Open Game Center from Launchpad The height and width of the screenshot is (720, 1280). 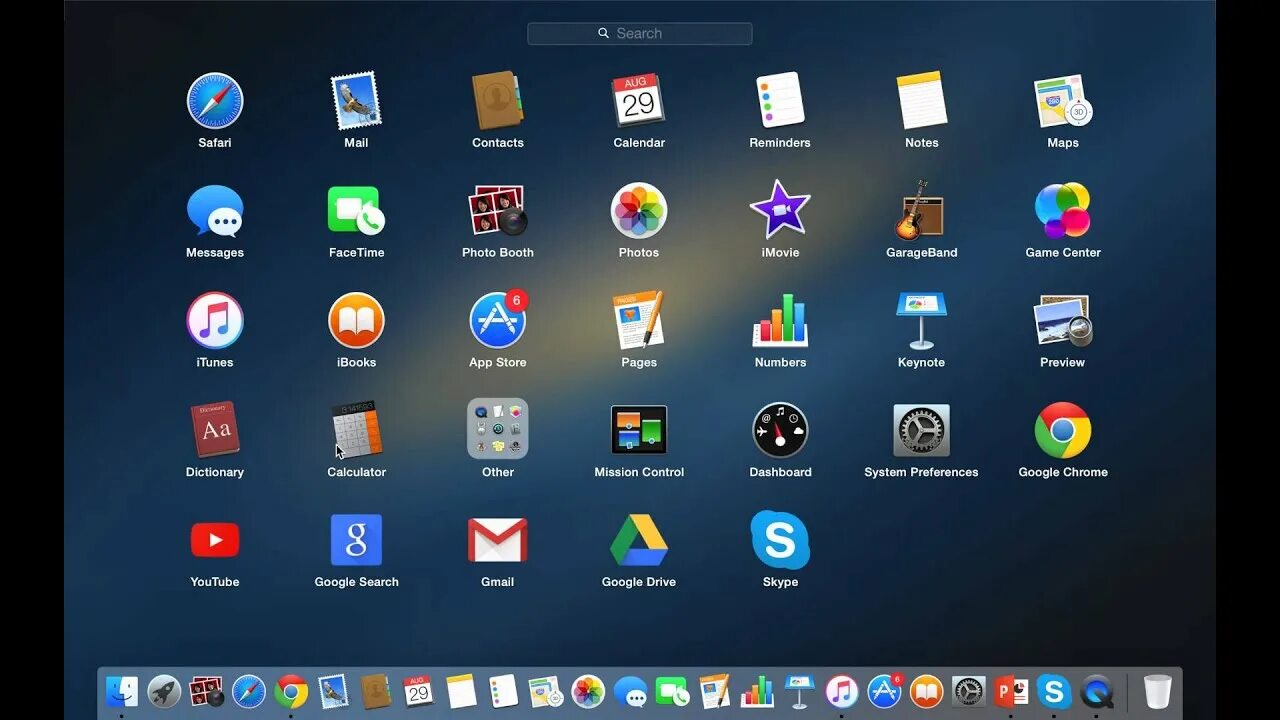pos(1063,211)
